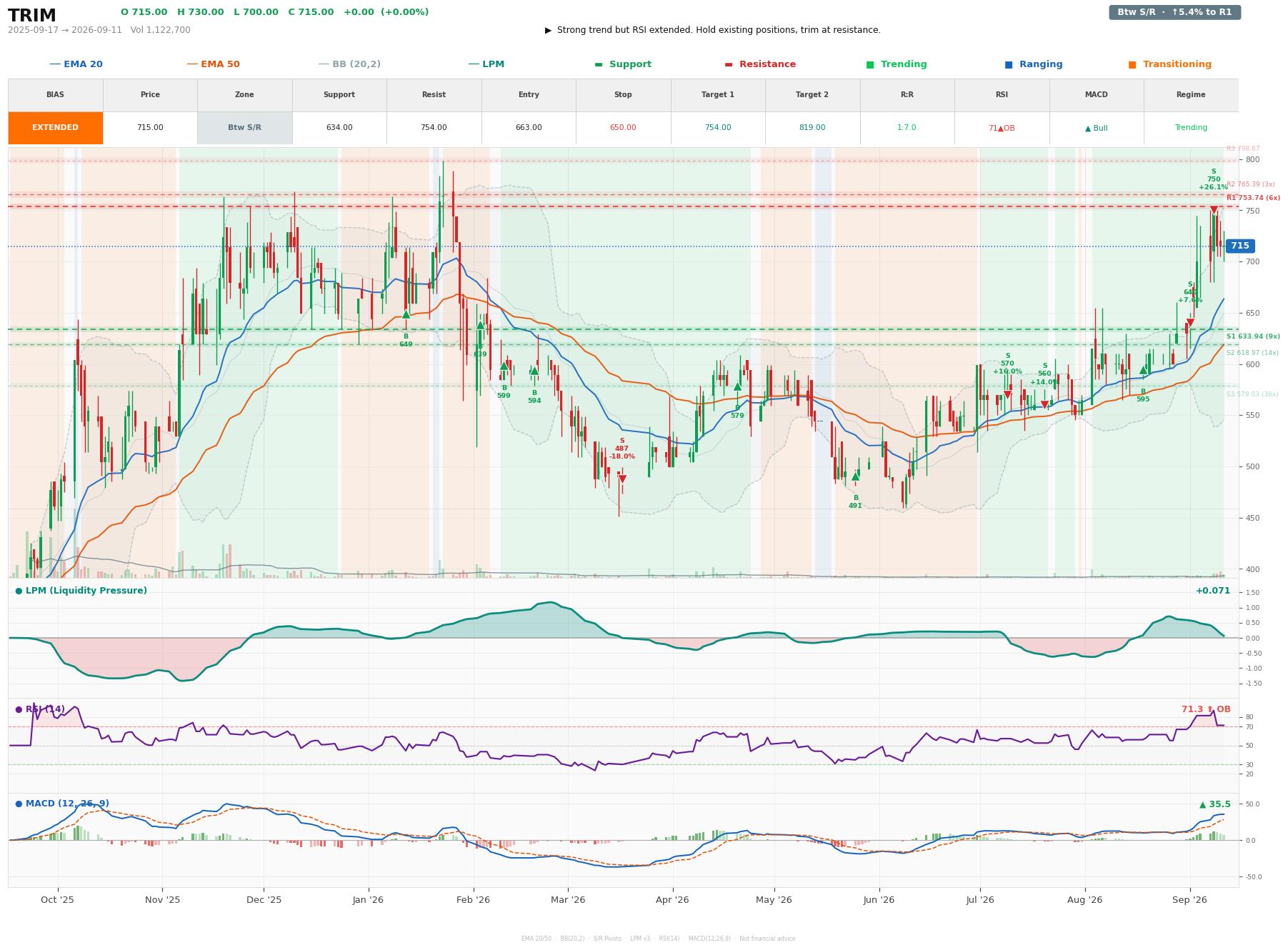Click the closing price C 715.00

click(311, 12)
